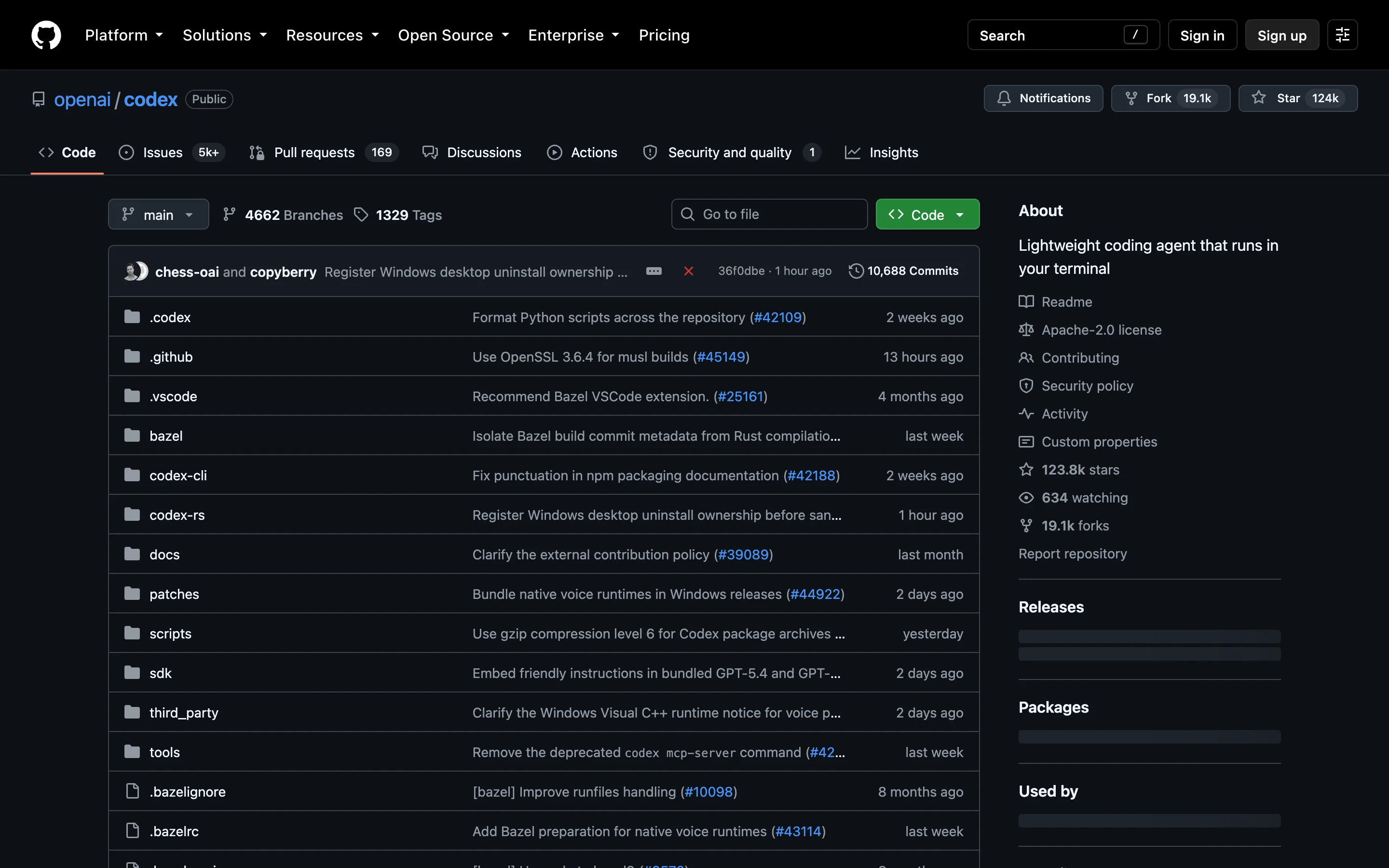Open copyberry author profile
This screenshot has height=868, width=1389.
[283, 271]
